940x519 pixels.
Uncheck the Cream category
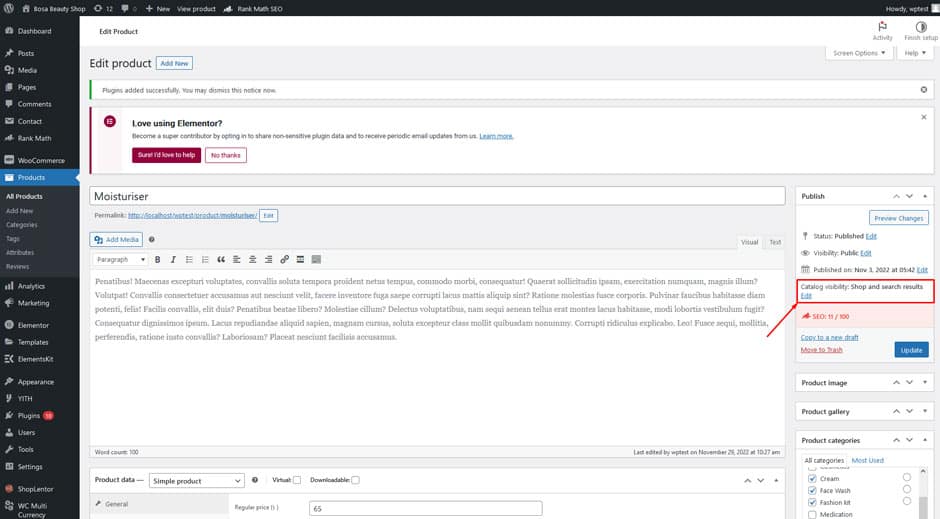tap(812, 479)
